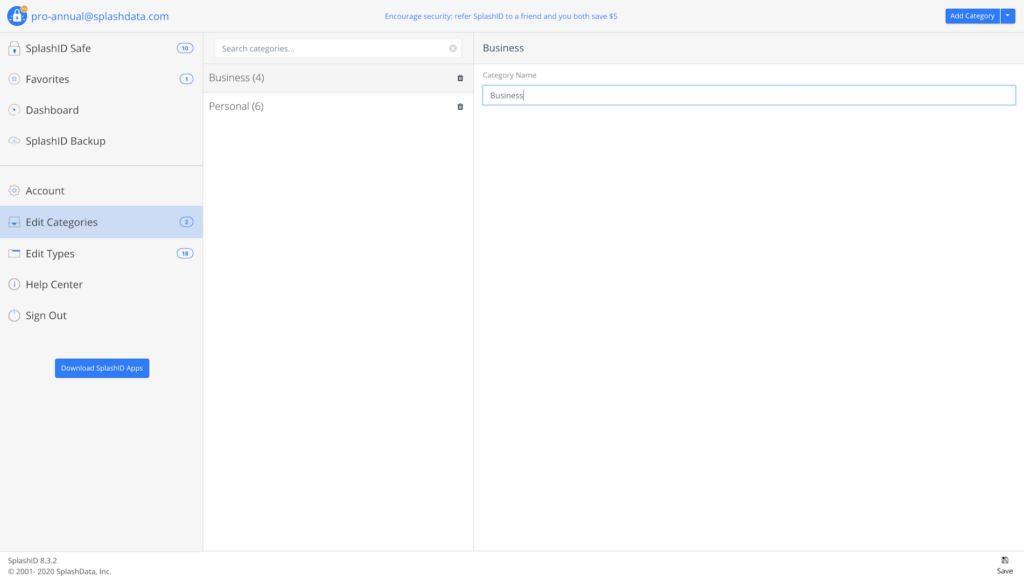
Task: Click the refer-a-friend promotional link
Action: pyautogui.click(x=501, y=17)
